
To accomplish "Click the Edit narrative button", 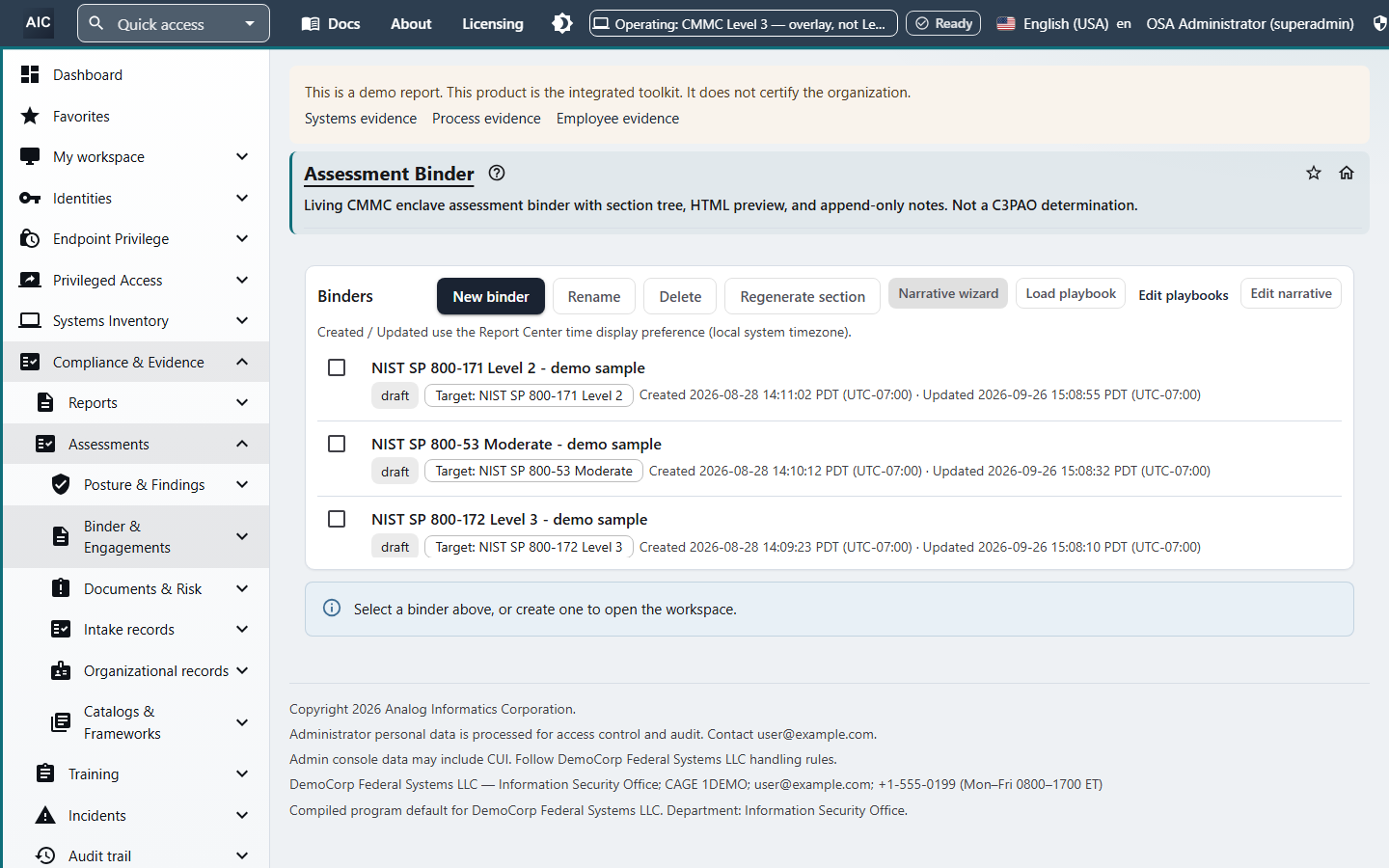I will pyautogui.click(x=1291, y=293).
